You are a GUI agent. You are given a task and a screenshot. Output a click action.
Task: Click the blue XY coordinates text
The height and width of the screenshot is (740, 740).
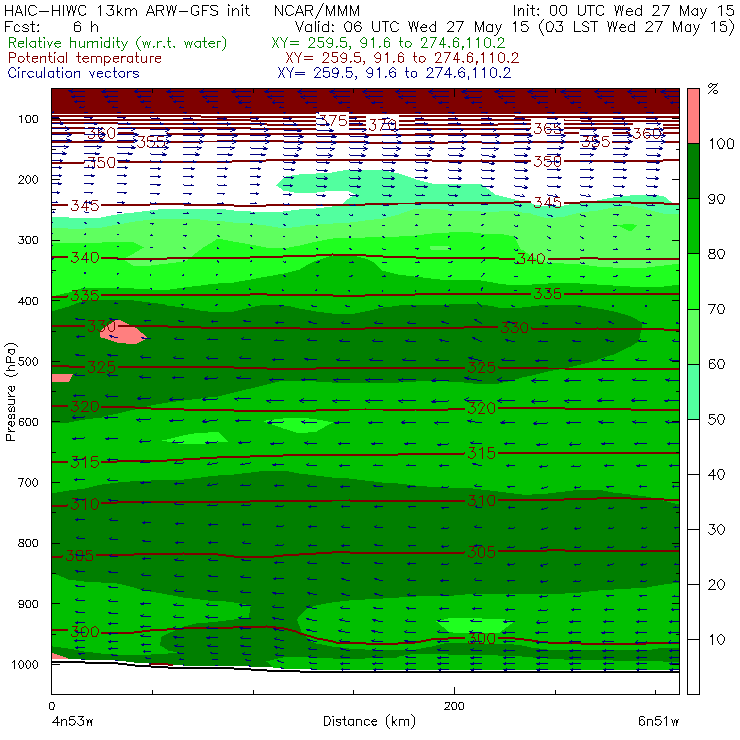[x=394, y=73]
